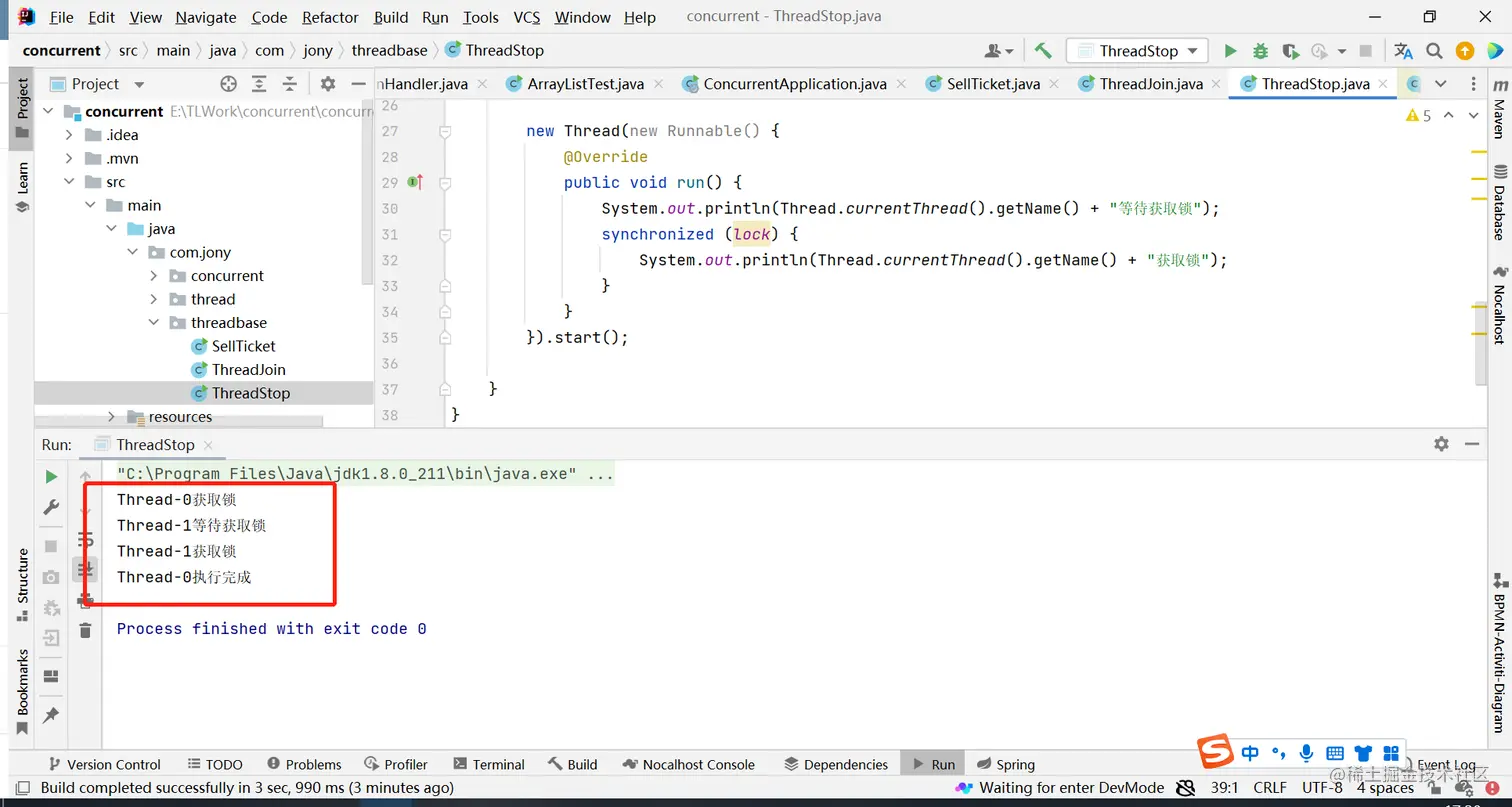Open Search Everywhere magnifier icon

[x=1434, y=51]
